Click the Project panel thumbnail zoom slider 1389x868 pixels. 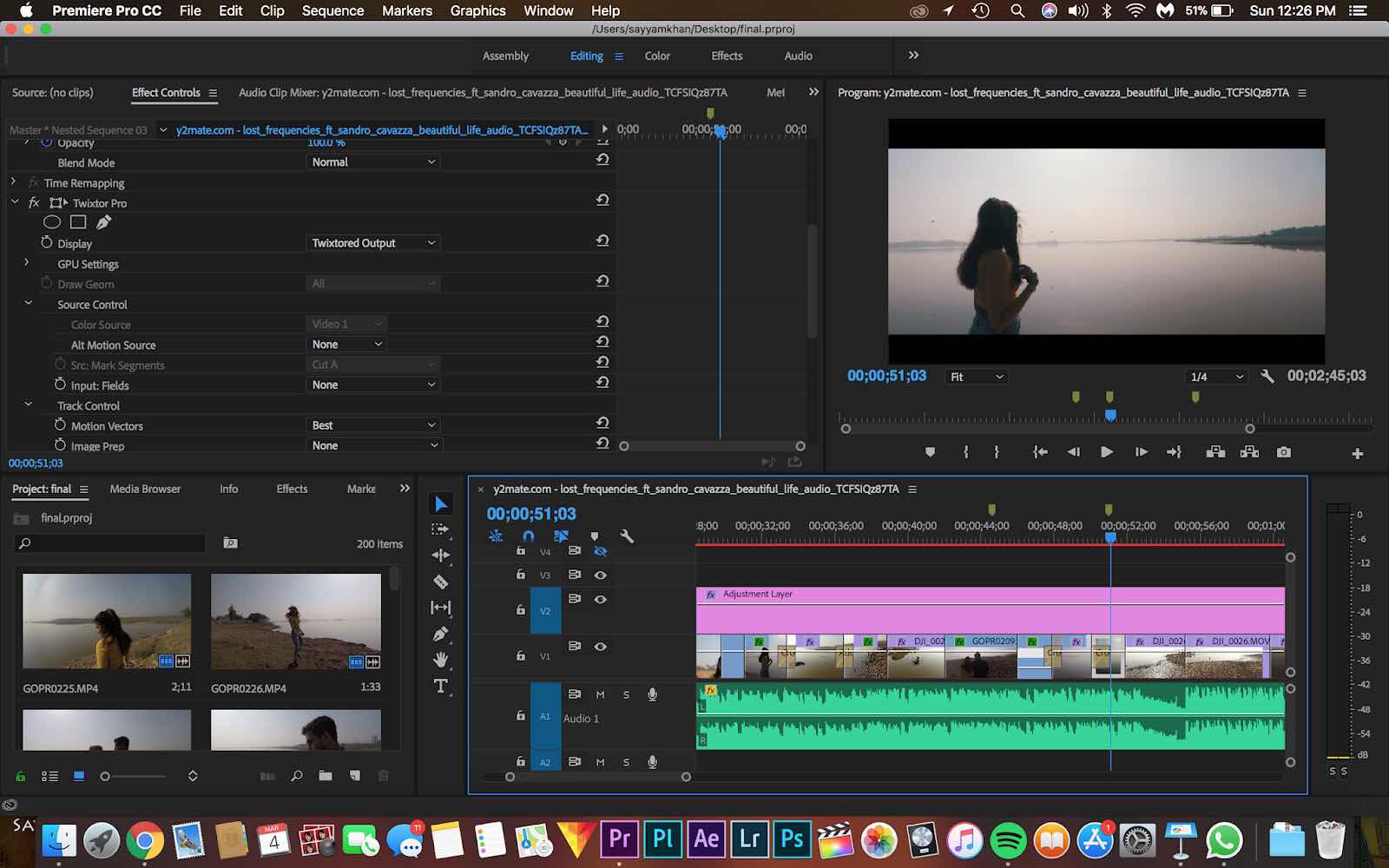pos(105,776)
